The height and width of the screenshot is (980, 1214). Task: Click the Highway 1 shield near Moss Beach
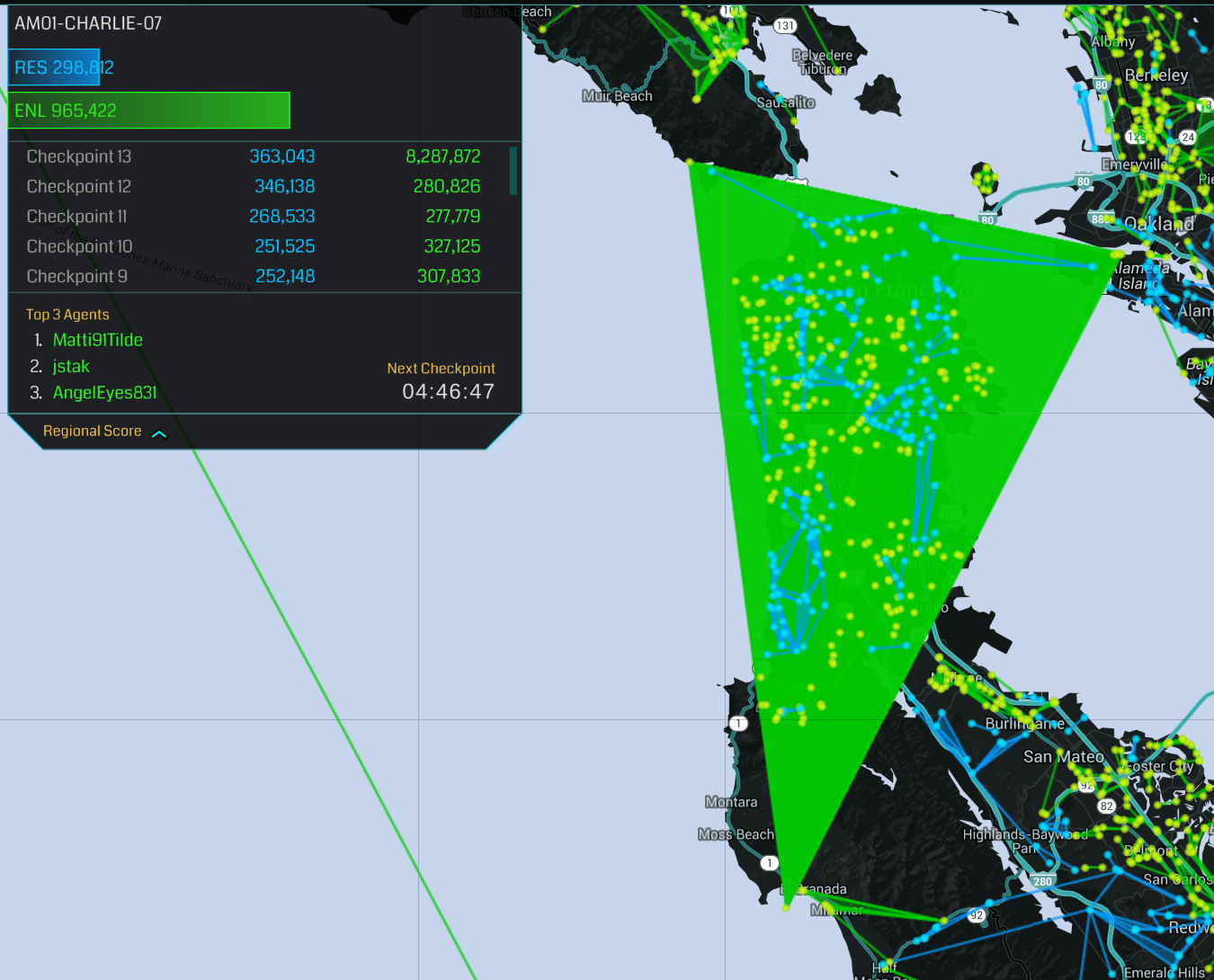[769, 863]
